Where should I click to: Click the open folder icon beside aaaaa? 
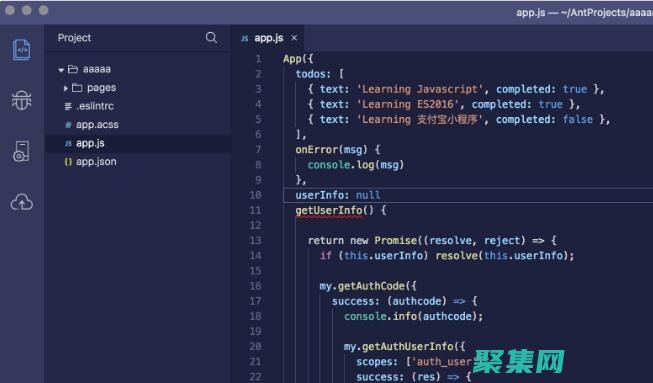pyautogui.click(x=73, y=69)
